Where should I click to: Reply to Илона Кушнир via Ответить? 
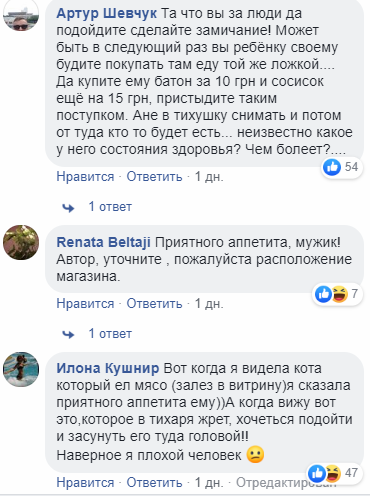click(154, 482)
